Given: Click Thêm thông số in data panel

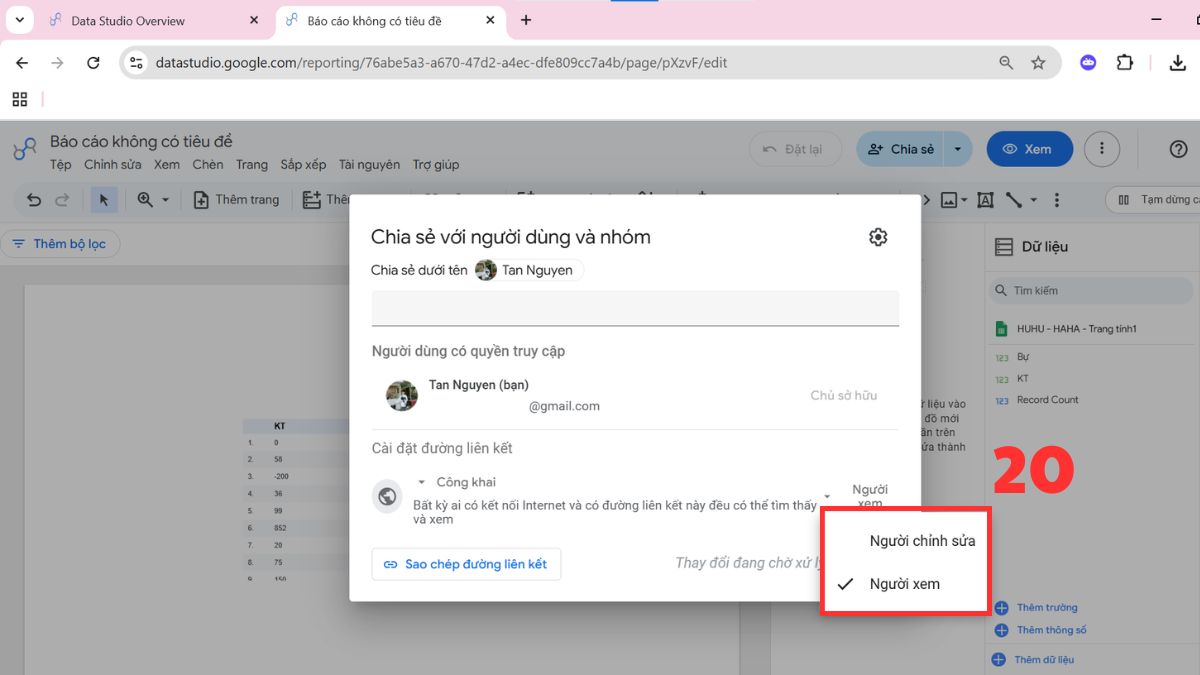Looking at the screenshot, I should point(1040,630).
